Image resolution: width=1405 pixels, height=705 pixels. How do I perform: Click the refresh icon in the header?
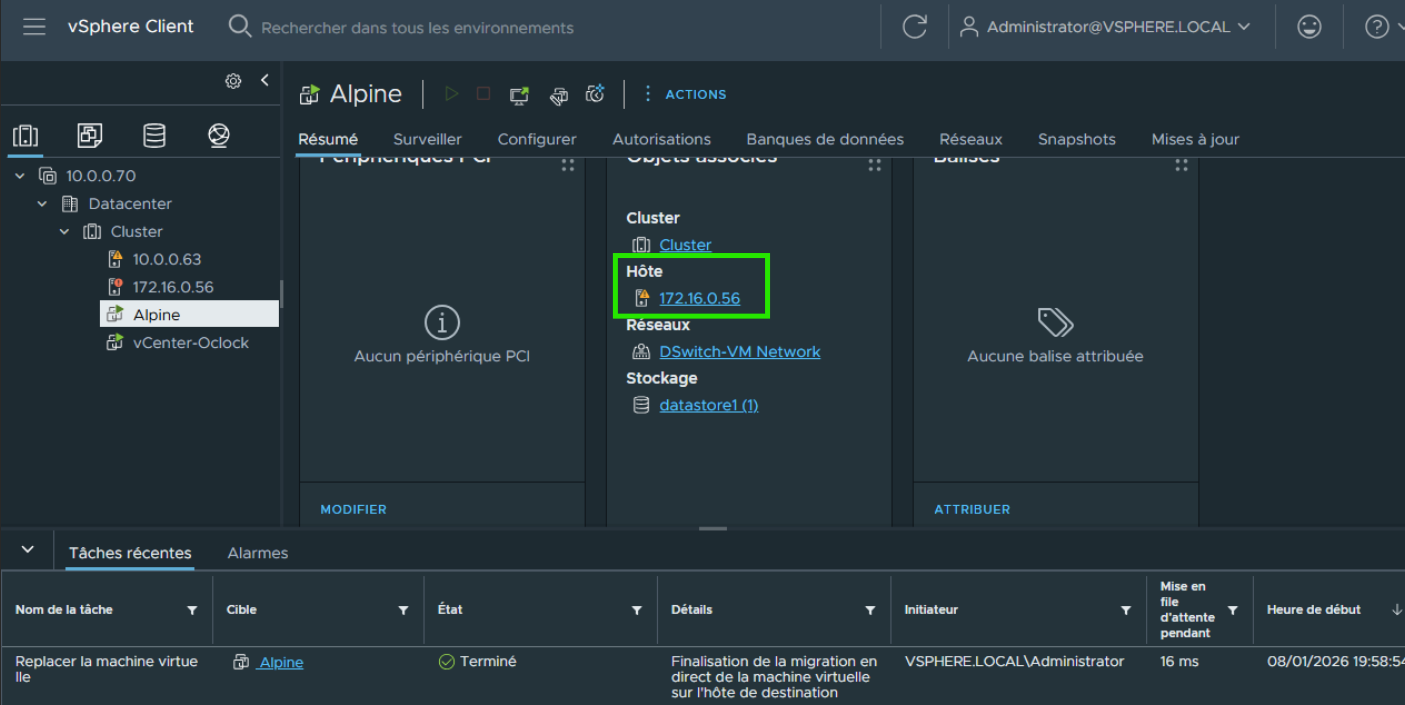click(x=914, y=27)
